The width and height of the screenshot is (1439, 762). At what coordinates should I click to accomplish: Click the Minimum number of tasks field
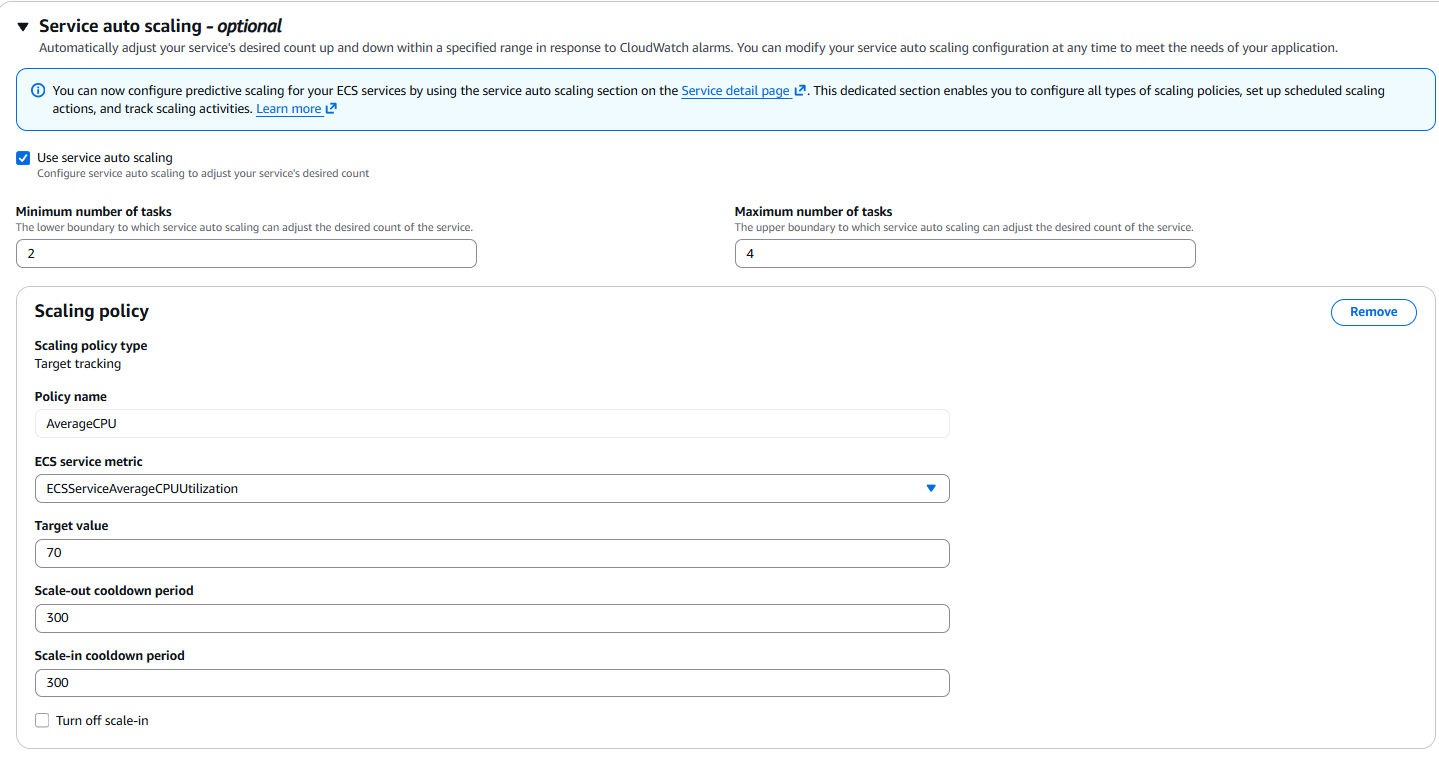[x=246, y=254]
